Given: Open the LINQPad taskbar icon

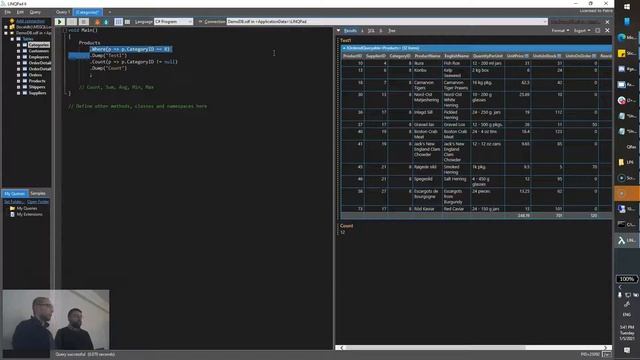Looking at the screenshot, I should coord(626,240).
